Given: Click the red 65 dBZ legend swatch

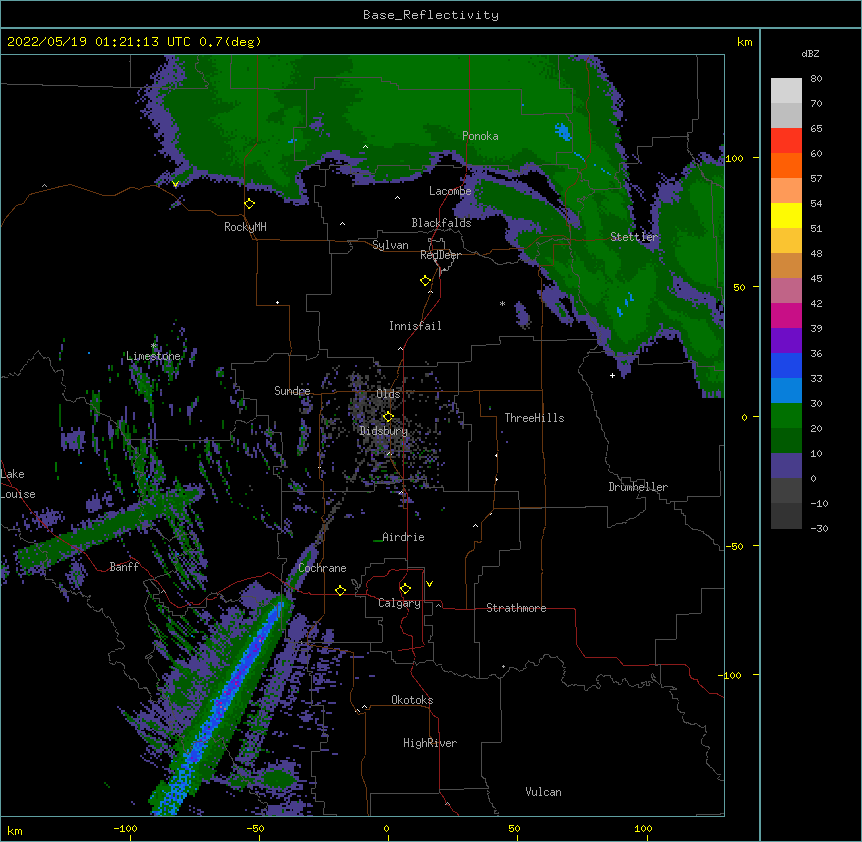Looking at the screenshot, I should [786, 140].
